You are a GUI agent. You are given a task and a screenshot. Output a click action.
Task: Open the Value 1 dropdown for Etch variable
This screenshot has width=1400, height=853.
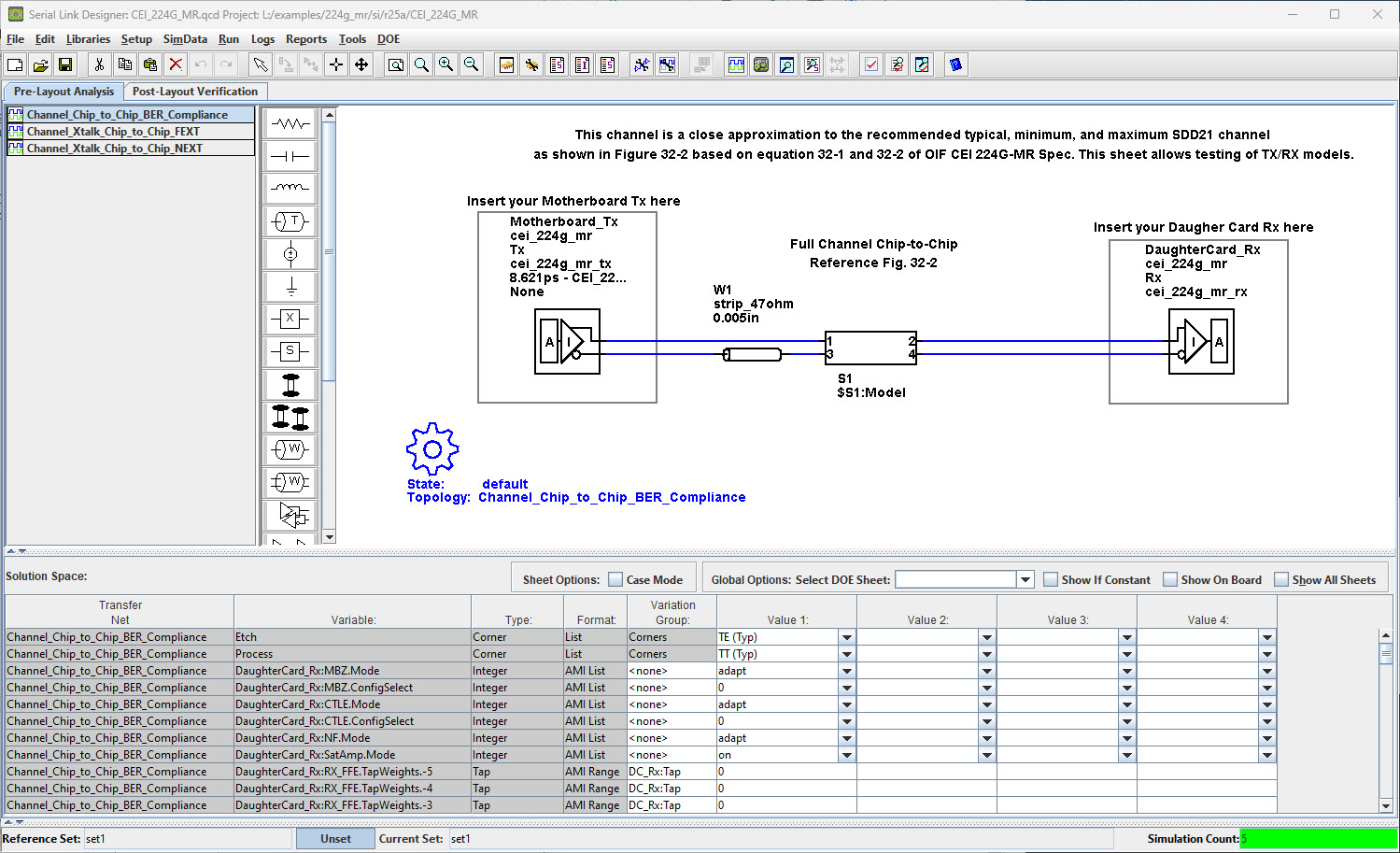click(846, 636)
